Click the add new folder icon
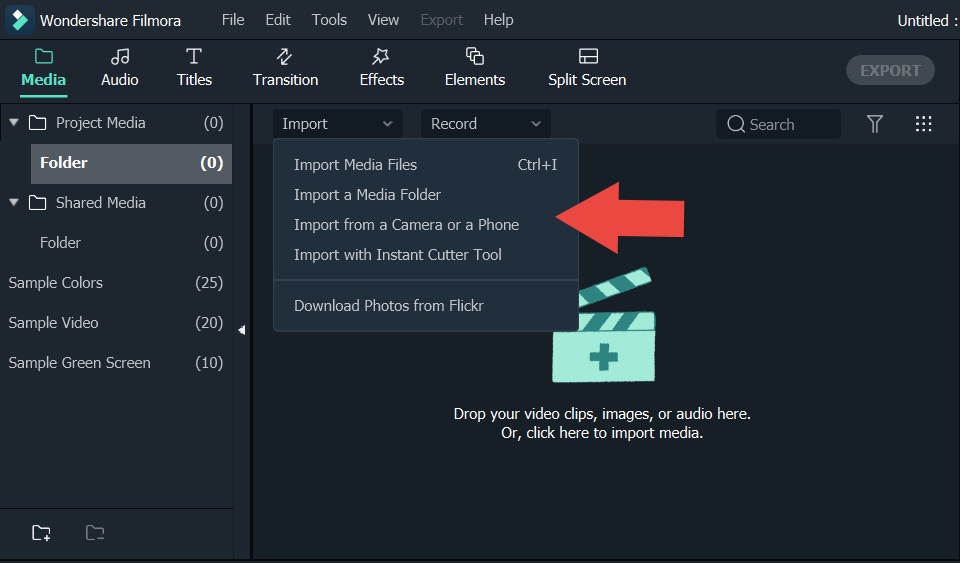 41,532
